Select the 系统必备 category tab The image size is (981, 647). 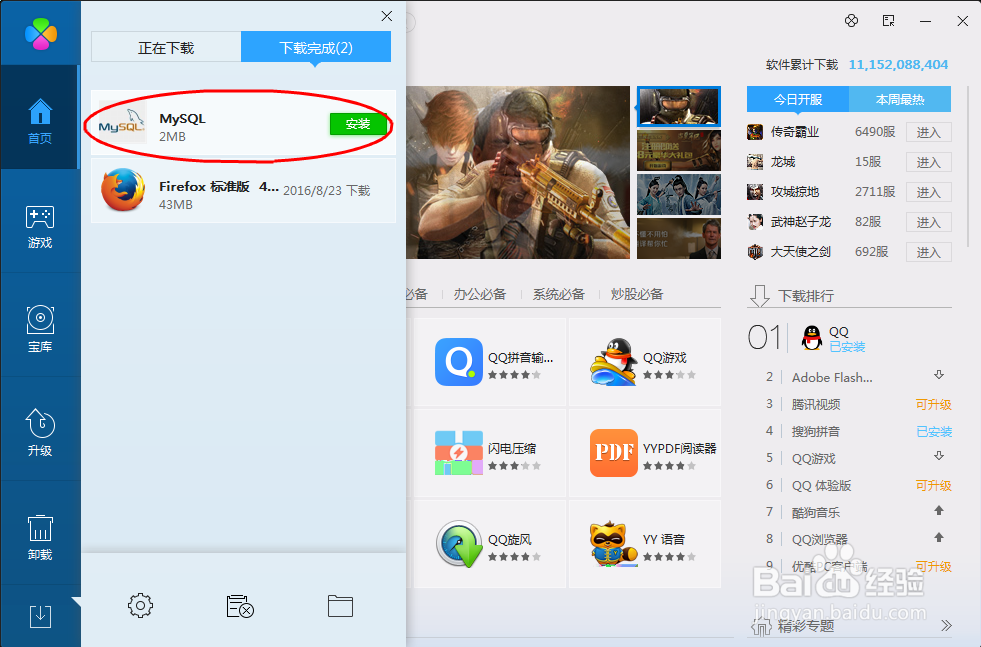click(562, 294)
